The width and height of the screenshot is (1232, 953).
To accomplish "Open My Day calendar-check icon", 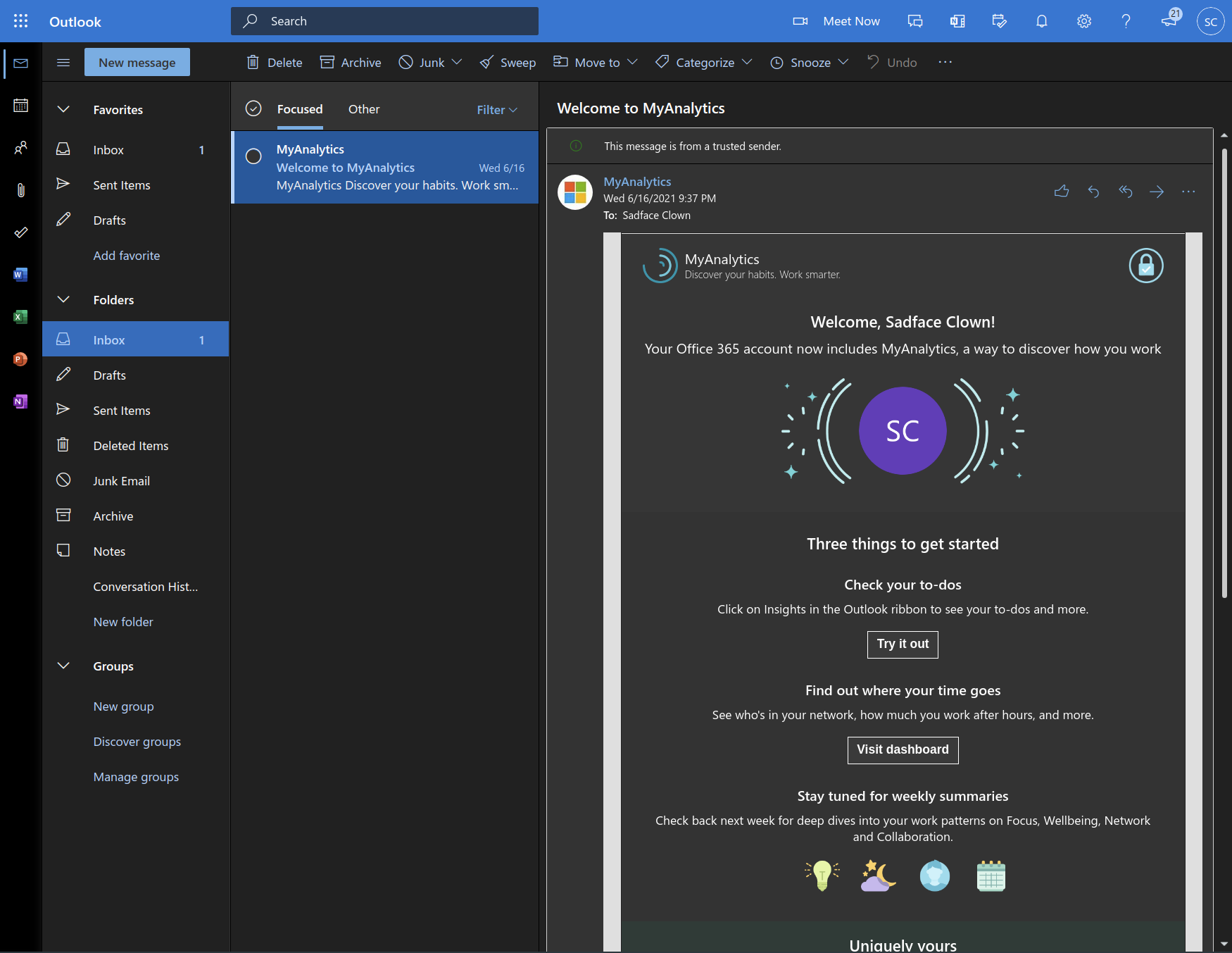I will (x=1000, y=21).
